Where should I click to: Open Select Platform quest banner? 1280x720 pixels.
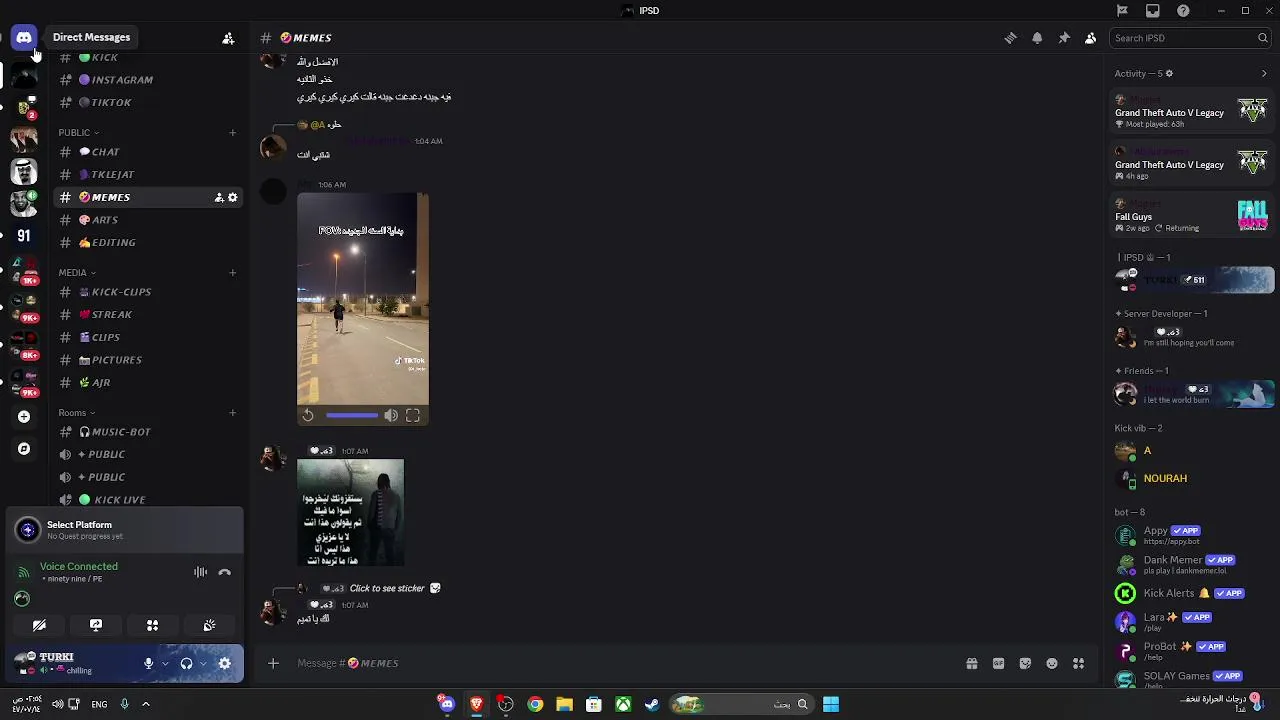coord(125,530)
